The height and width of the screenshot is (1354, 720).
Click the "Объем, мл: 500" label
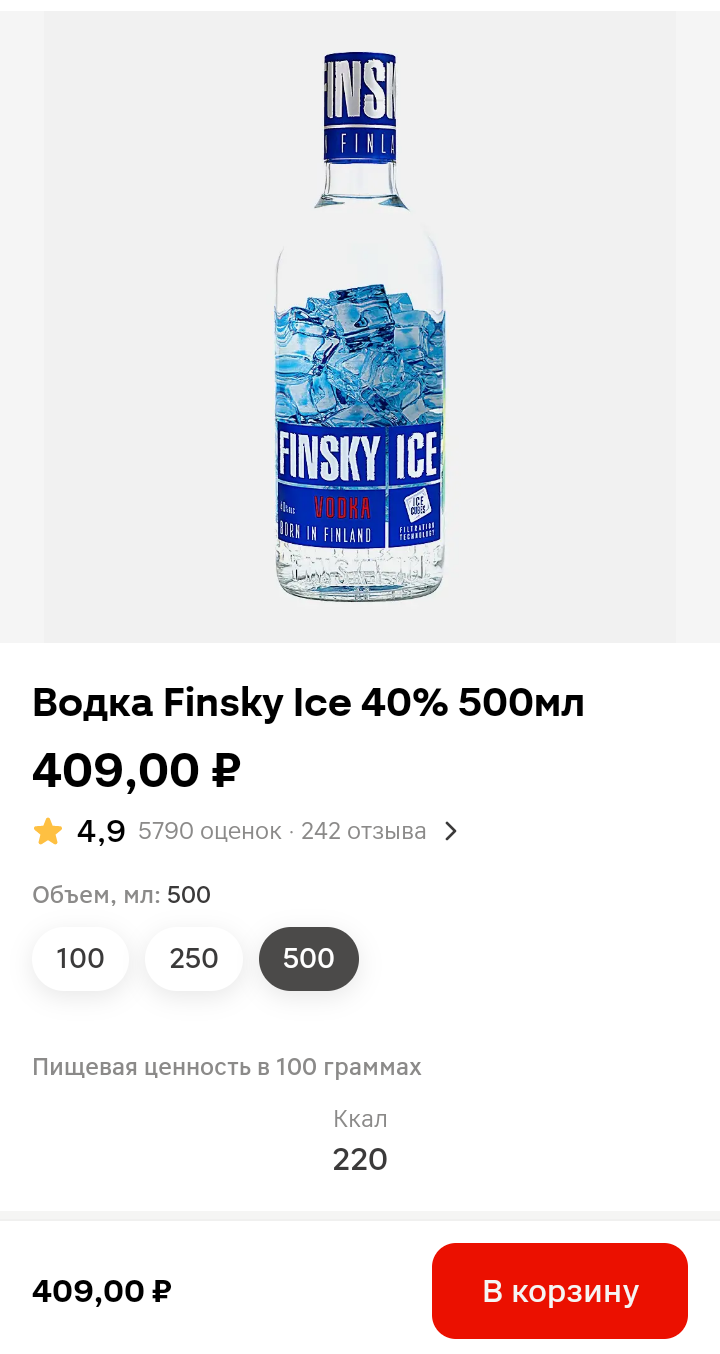click(121, 895)
